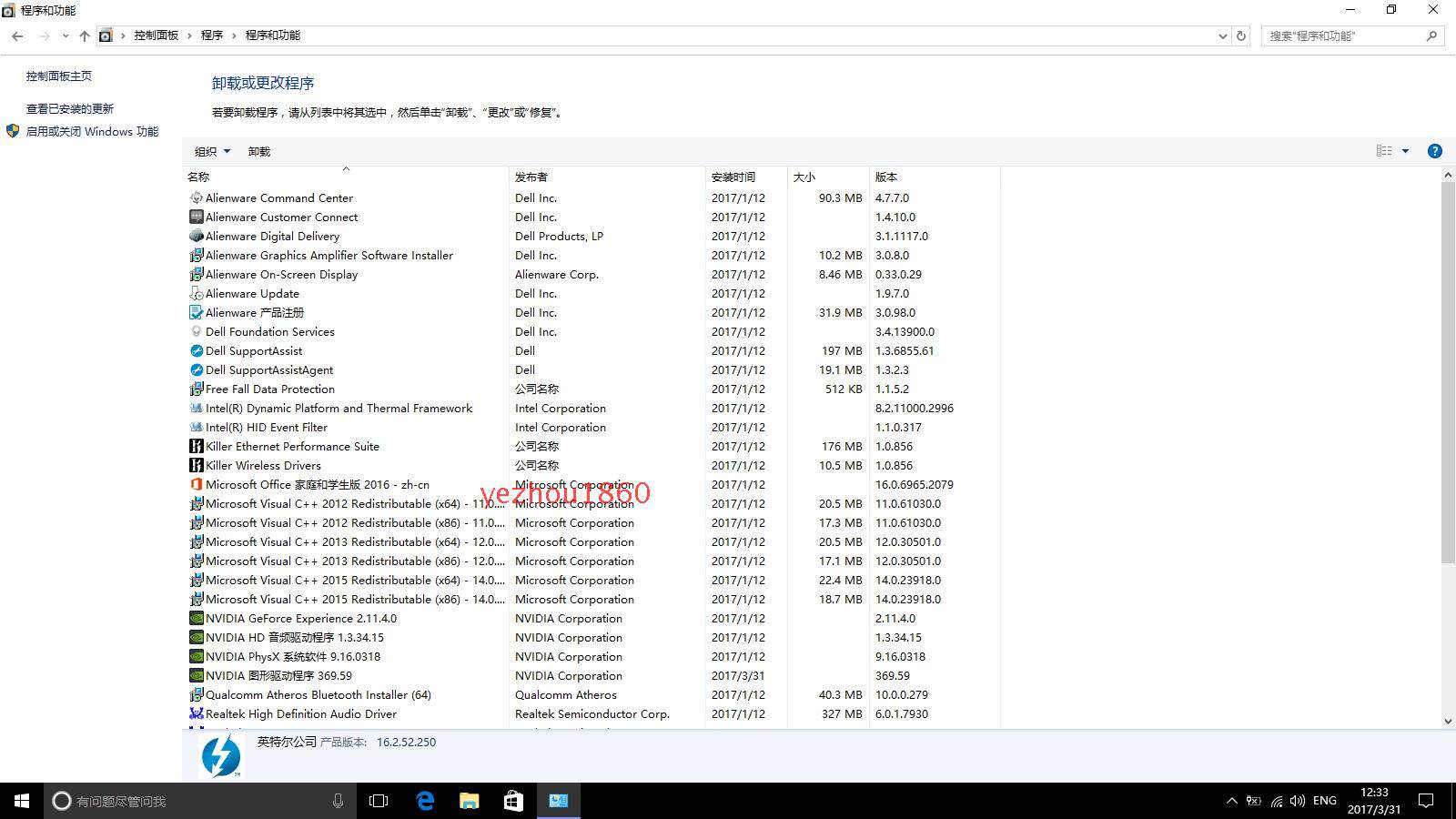Click the Microsoft Office 2016 icon
Screen dimensions: 1456x819
[196, 484]
